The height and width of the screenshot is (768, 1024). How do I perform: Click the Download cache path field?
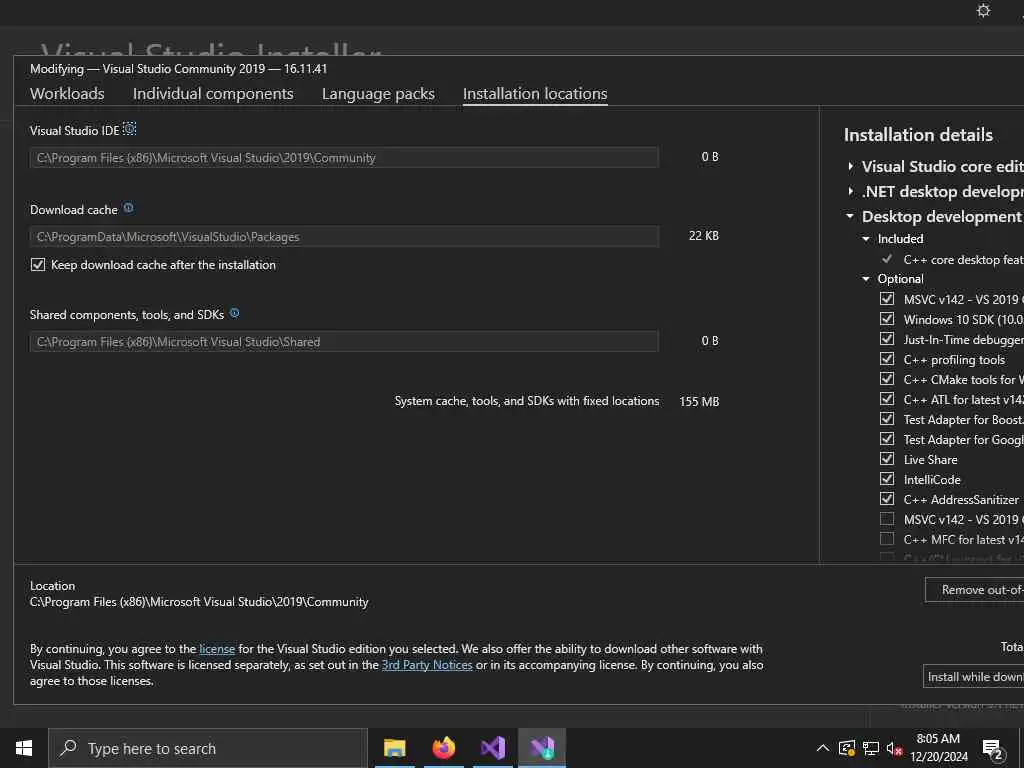pyautogui.click(x=344, y=236)
